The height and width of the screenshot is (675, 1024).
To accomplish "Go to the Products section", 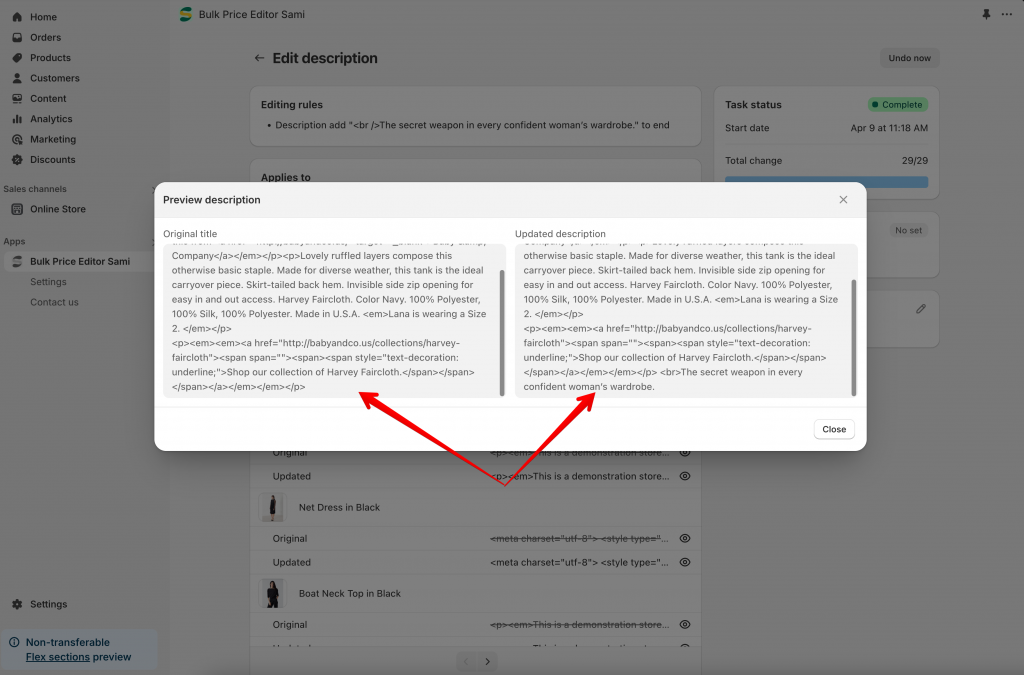I will point(50,57).
